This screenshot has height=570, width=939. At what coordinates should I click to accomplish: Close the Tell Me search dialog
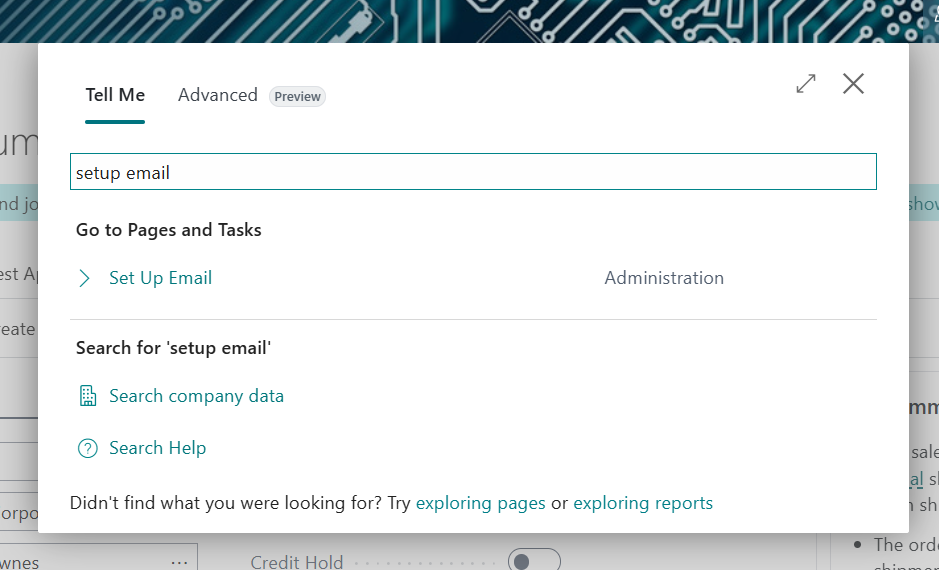853,84
